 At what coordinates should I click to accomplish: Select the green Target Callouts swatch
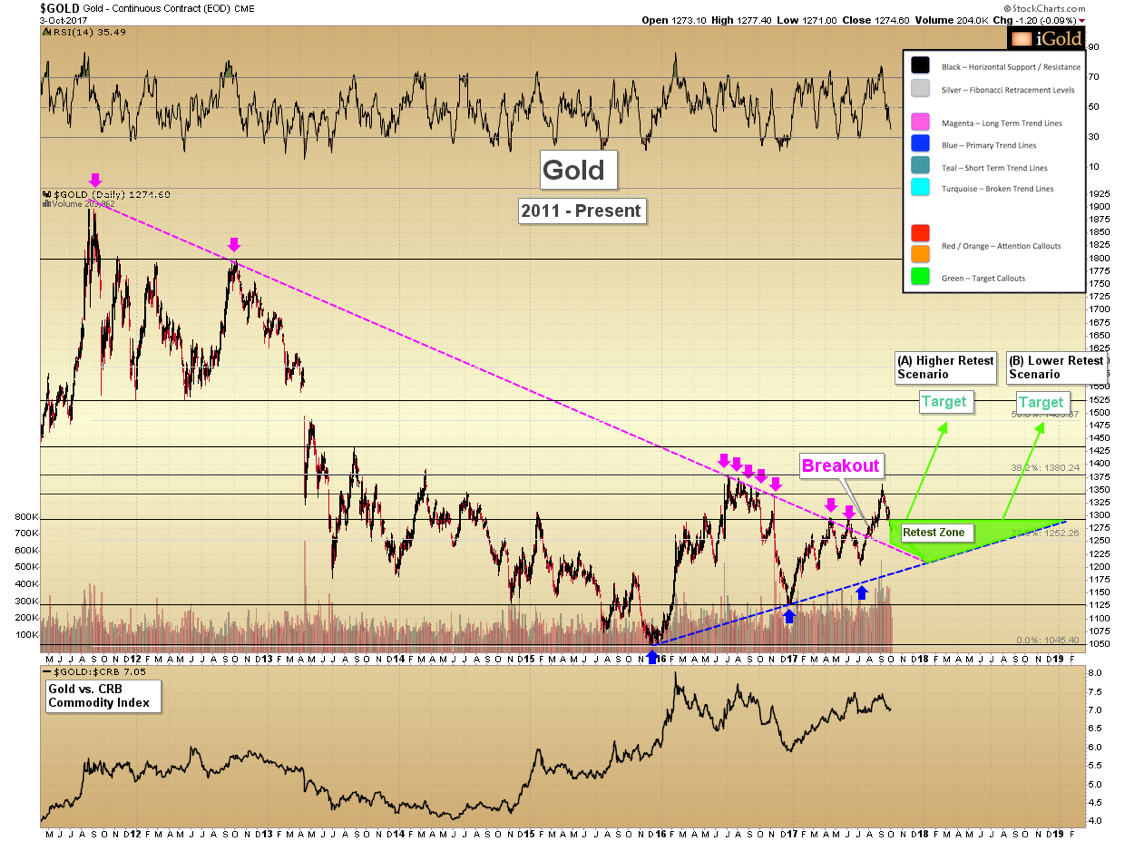tap(922, 278)
